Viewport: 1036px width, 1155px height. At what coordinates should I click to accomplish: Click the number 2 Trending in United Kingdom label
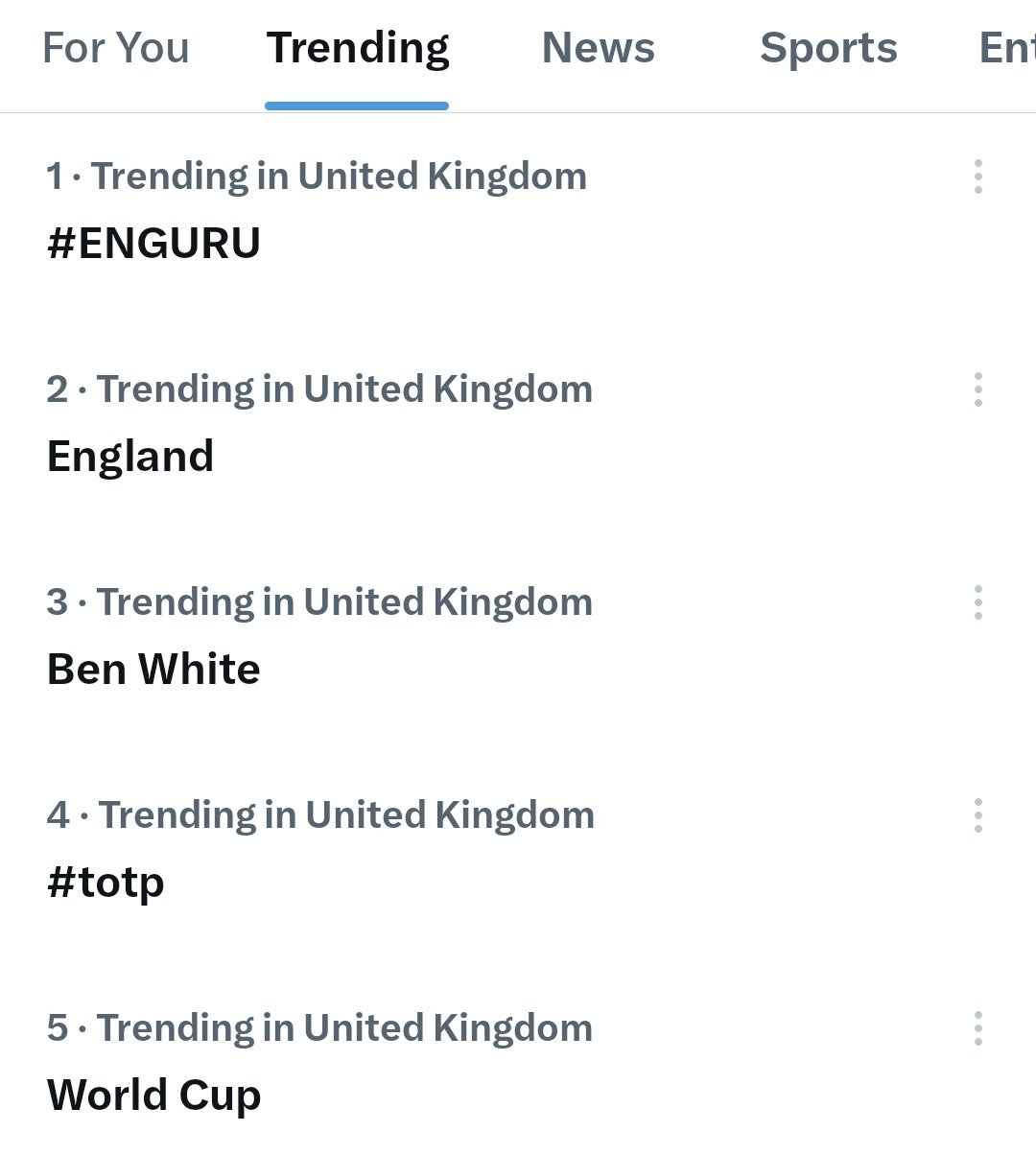tap(319, 390)
